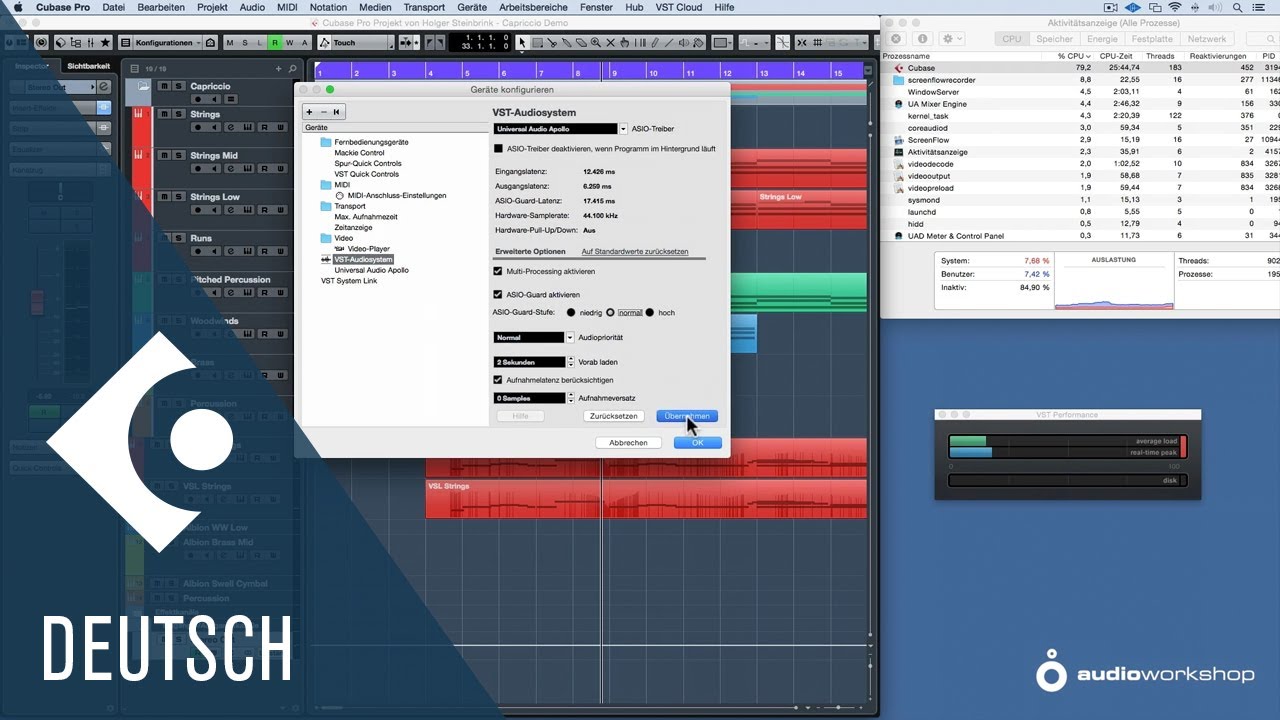Click the process info icon in Aktivitätsanzeige
This screenshot has height=720, width=1280.
921,38
